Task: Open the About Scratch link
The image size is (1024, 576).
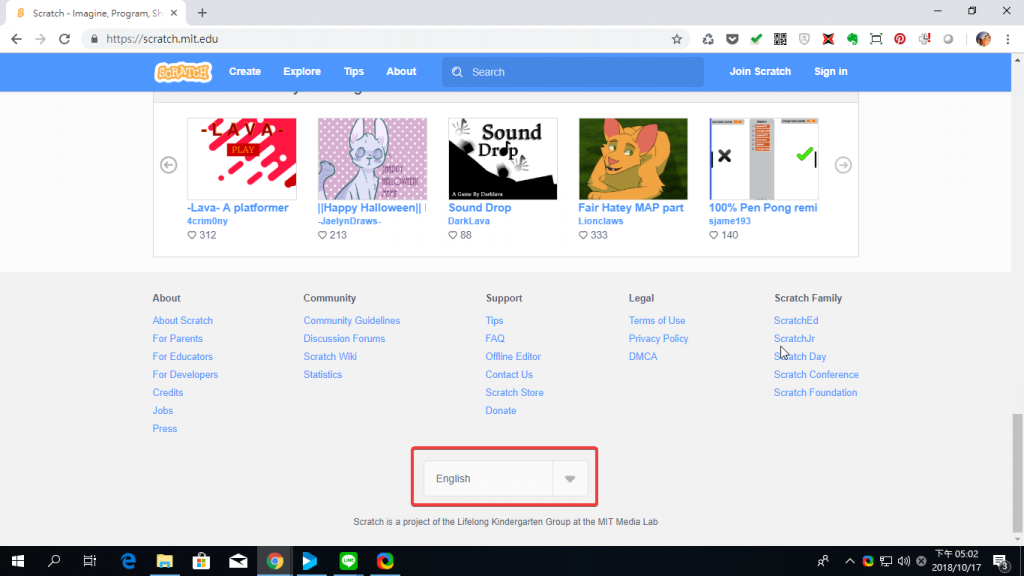Action: click(x=183, y=321)
